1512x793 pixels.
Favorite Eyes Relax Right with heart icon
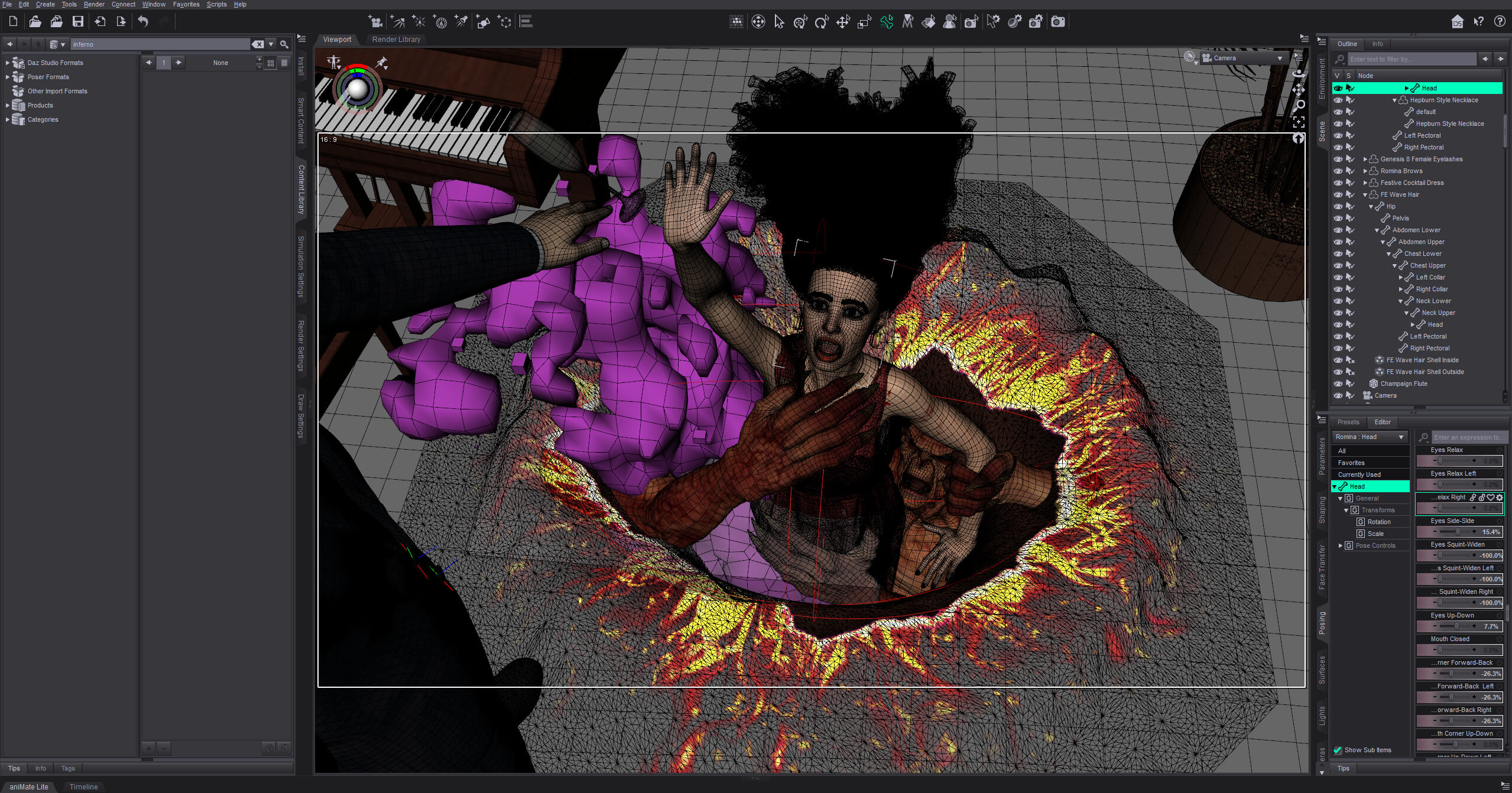[1491, 498]
